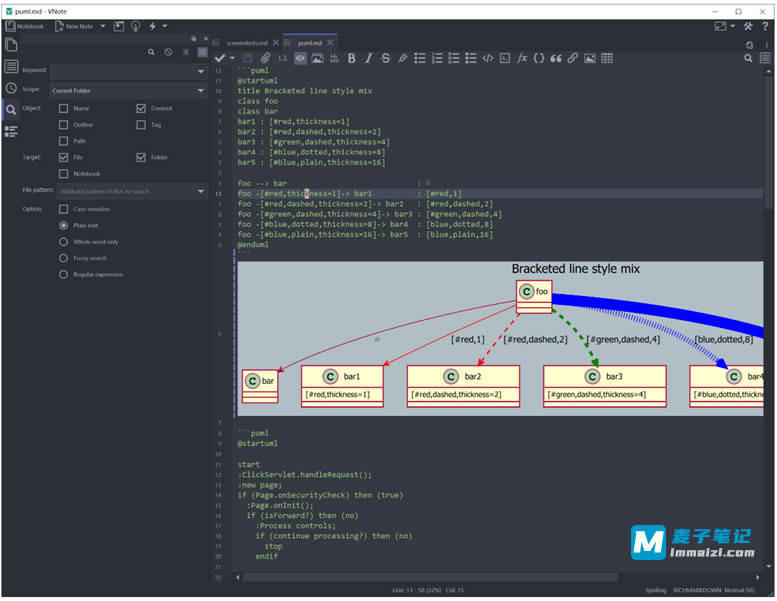
Task: Click the Quick Access lightning icon
Action: pyautogui.click(x=153, y=26)
